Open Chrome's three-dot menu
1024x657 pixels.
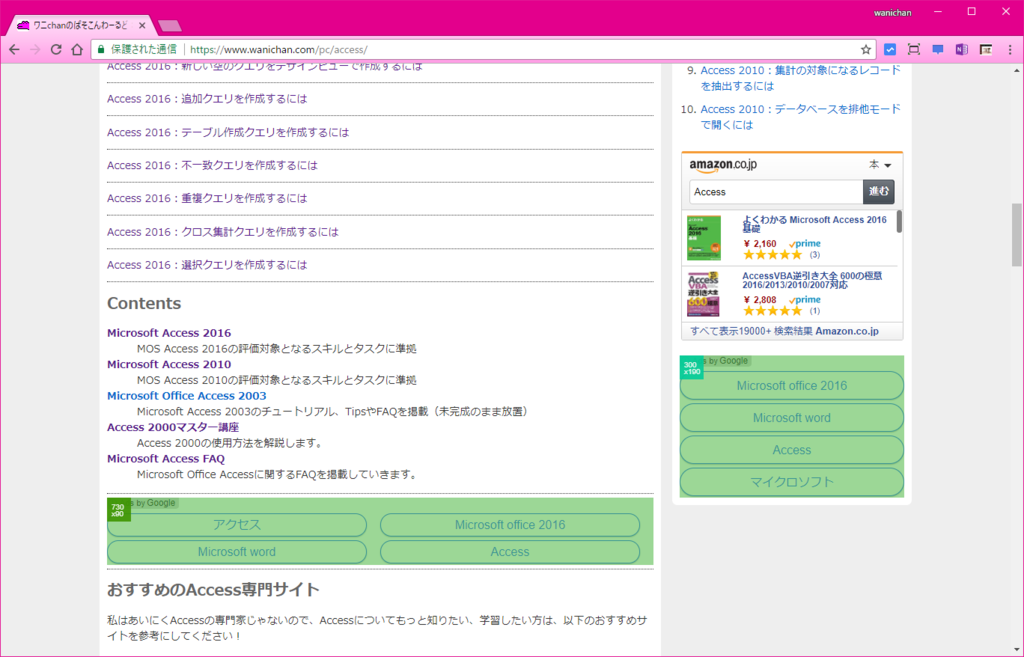coord(1010,50)
